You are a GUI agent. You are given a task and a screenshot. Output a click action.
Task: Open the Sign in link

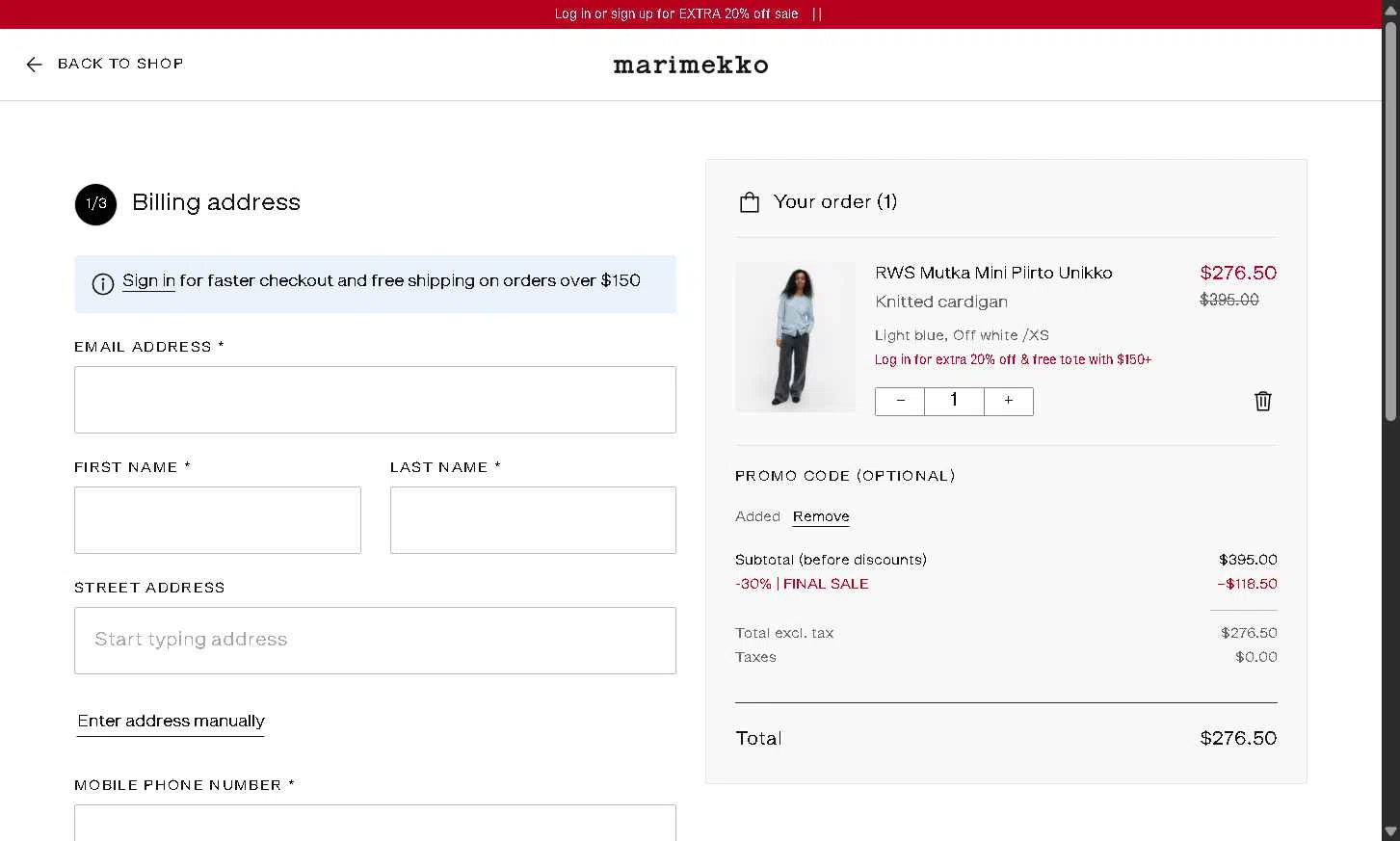click(x=148, y=280)
